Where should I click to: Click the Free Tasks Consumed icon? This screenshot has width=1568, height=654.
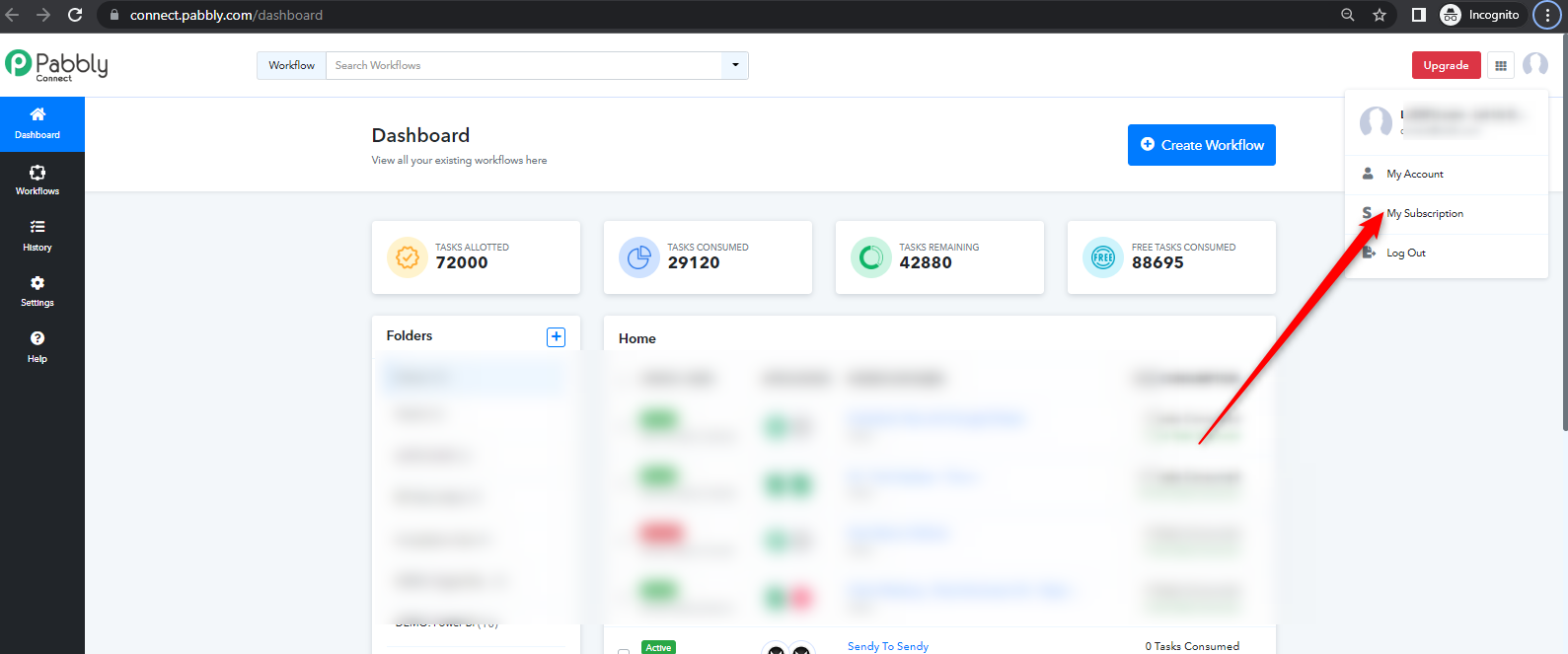coord(1102,257)
